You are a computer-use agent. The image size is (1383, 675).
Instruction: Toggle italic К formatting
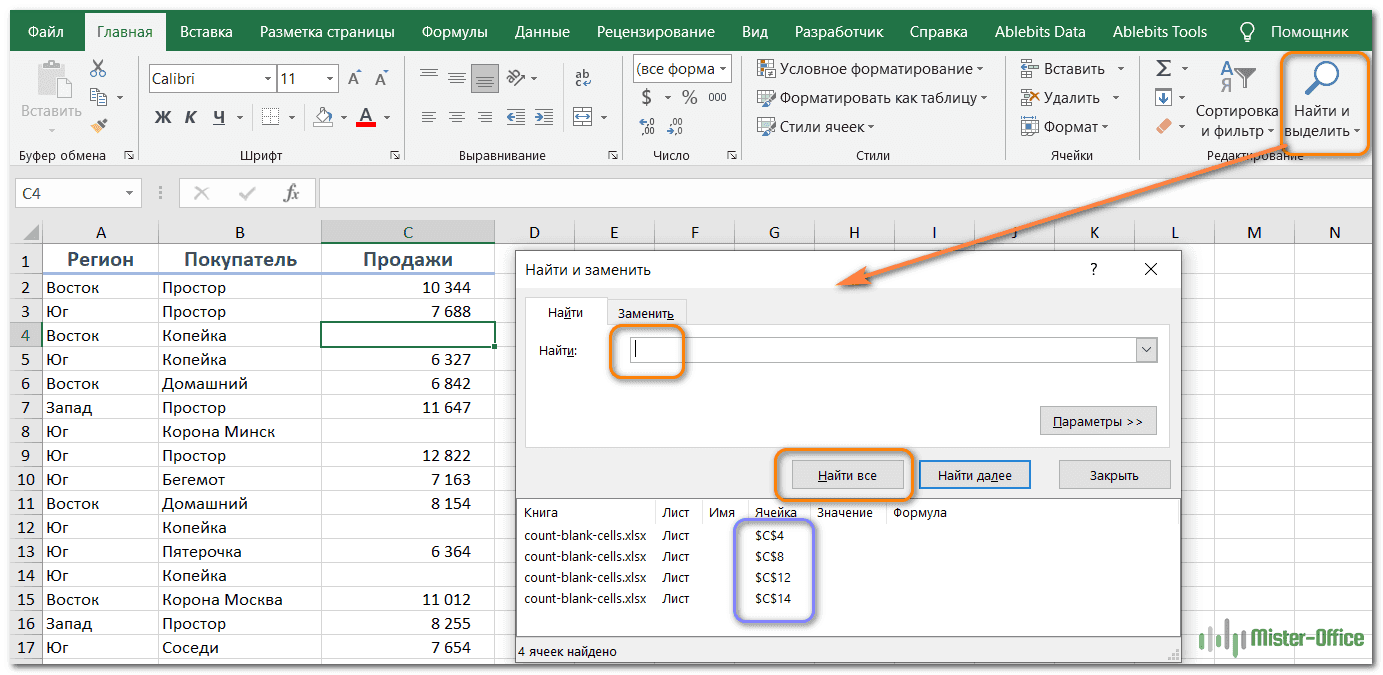pyautogui.click(x=191, y=117)
